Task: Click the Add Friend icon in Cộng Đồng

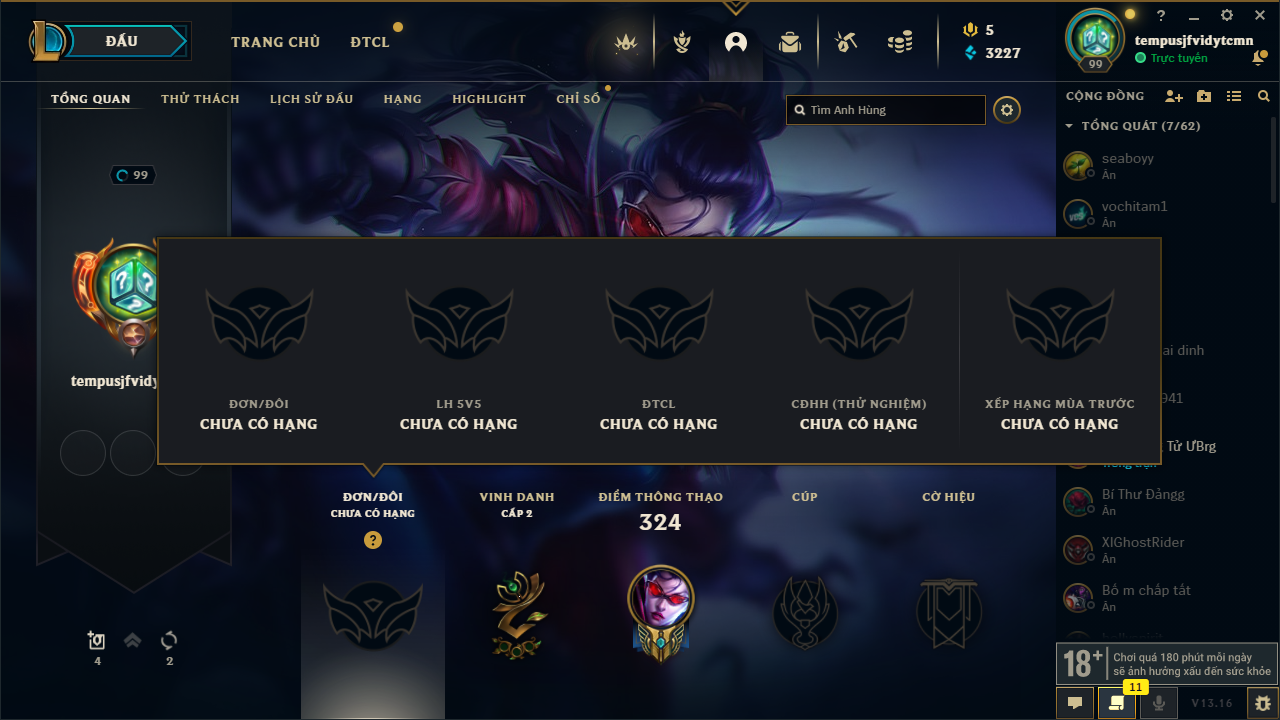Action: coord(1174,97)
